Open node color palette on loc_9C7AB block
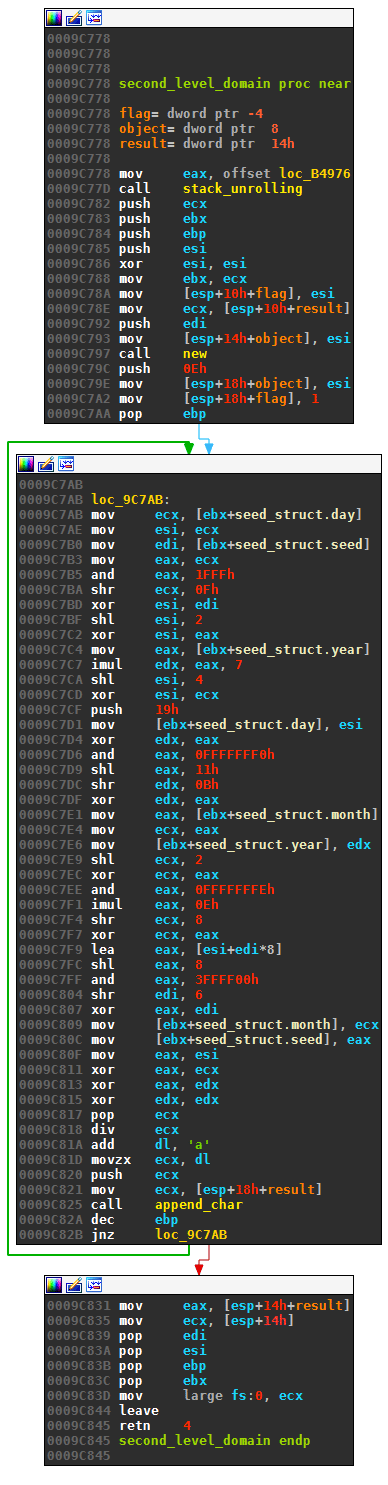 click(x=28, y=464)
